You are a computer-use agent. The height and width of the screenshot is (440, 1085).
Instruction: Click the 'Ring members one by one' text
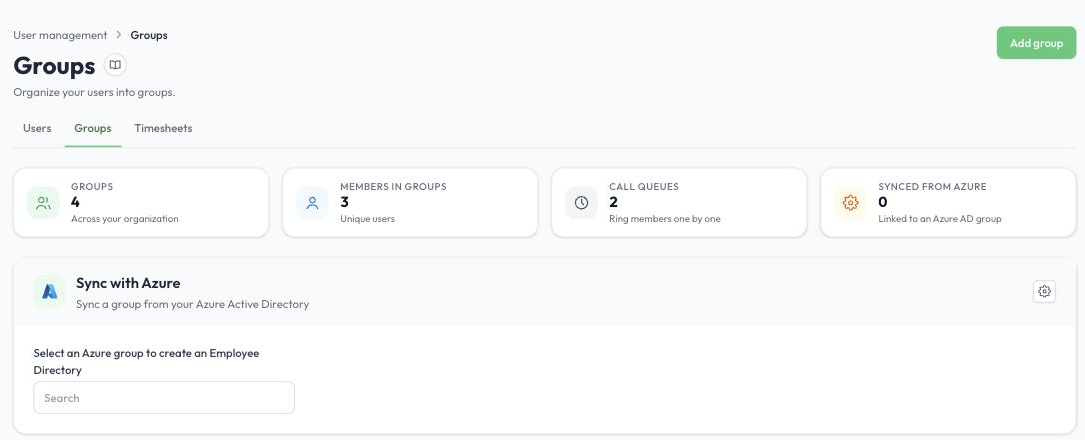pyautogui.click(x=665, y=219)
